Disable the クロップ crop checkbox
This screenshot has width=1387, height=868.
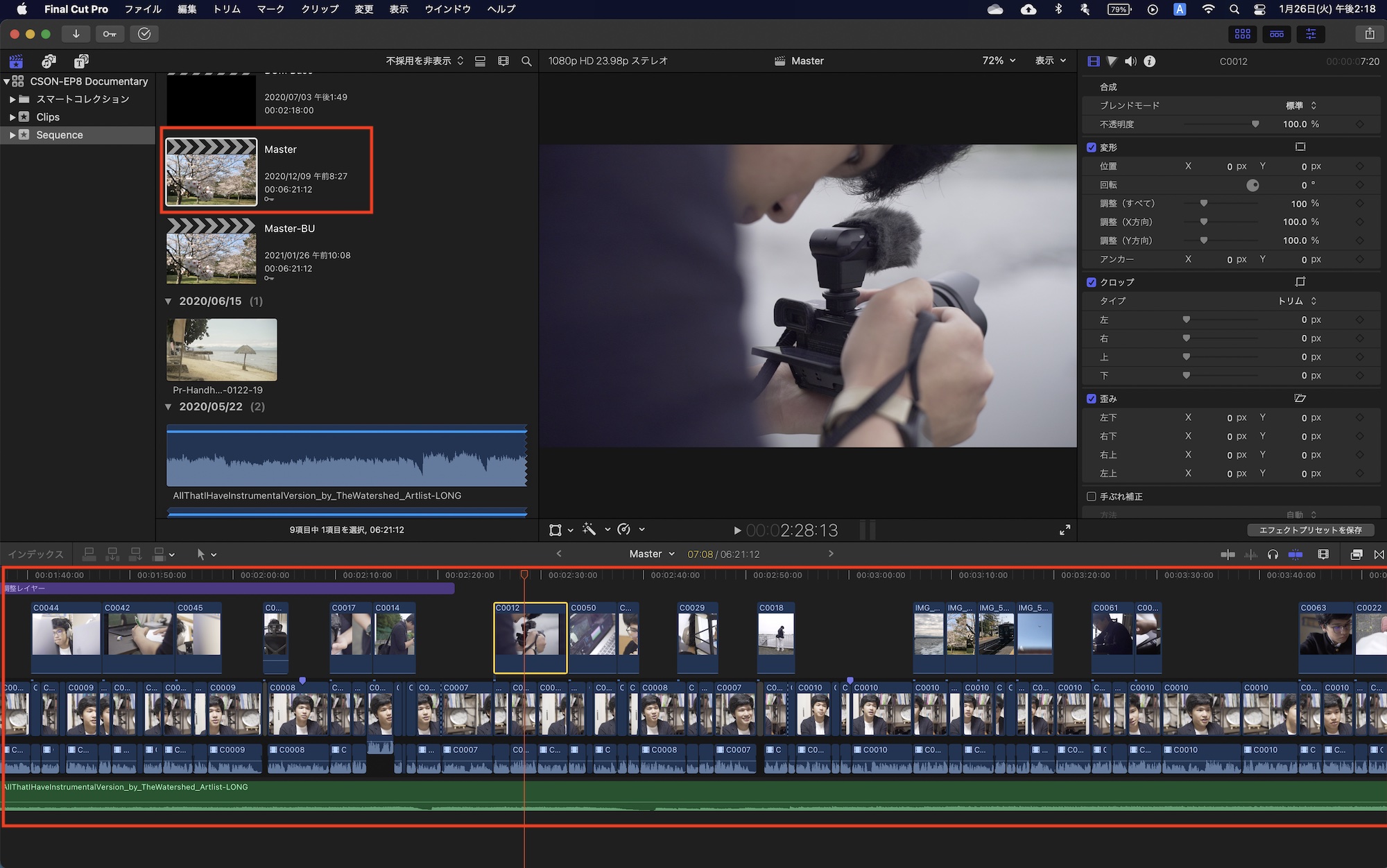1092,282
